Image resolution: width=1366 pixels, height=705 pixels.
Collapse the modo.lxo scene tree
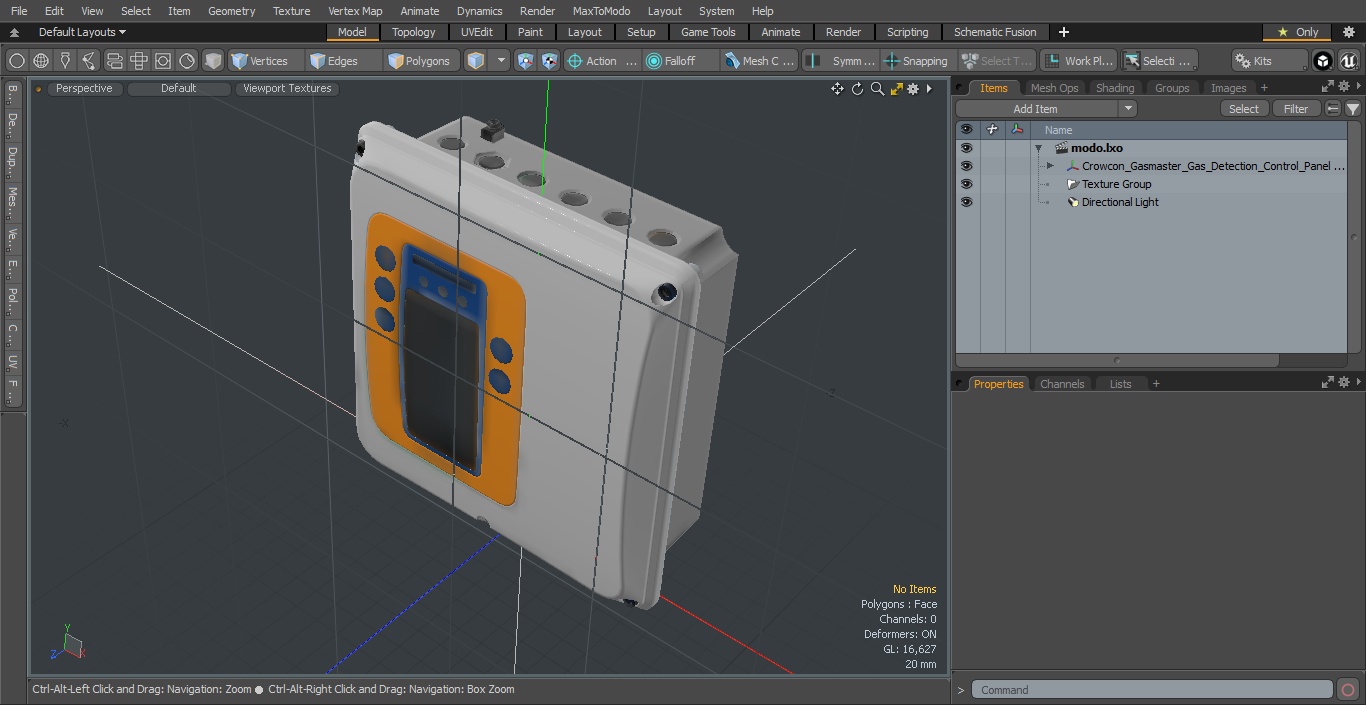pos(1038,148)
